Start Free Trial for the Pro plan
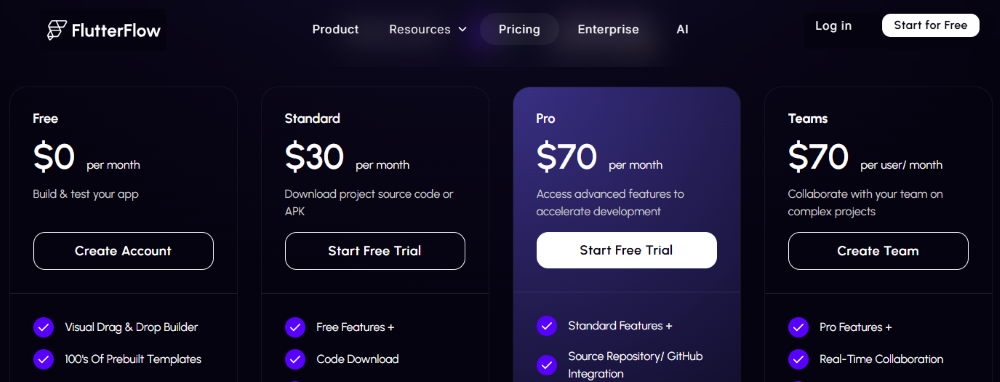1000x382 pixels. pos(626,250)
